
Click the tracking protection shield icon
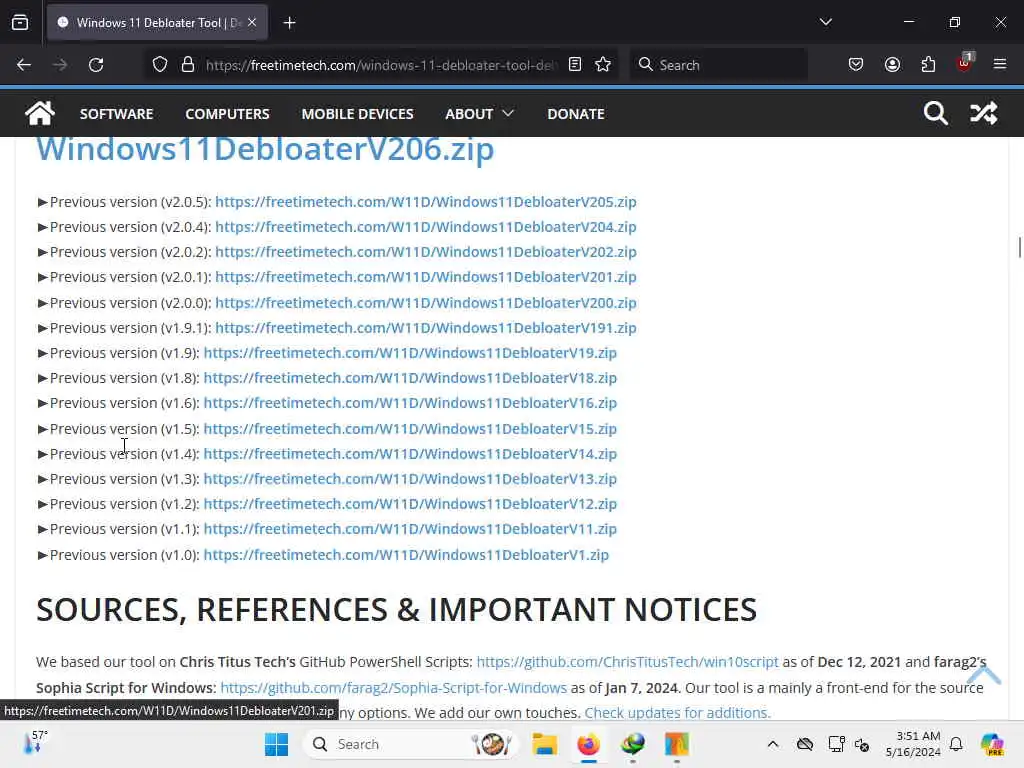point(160,65)
